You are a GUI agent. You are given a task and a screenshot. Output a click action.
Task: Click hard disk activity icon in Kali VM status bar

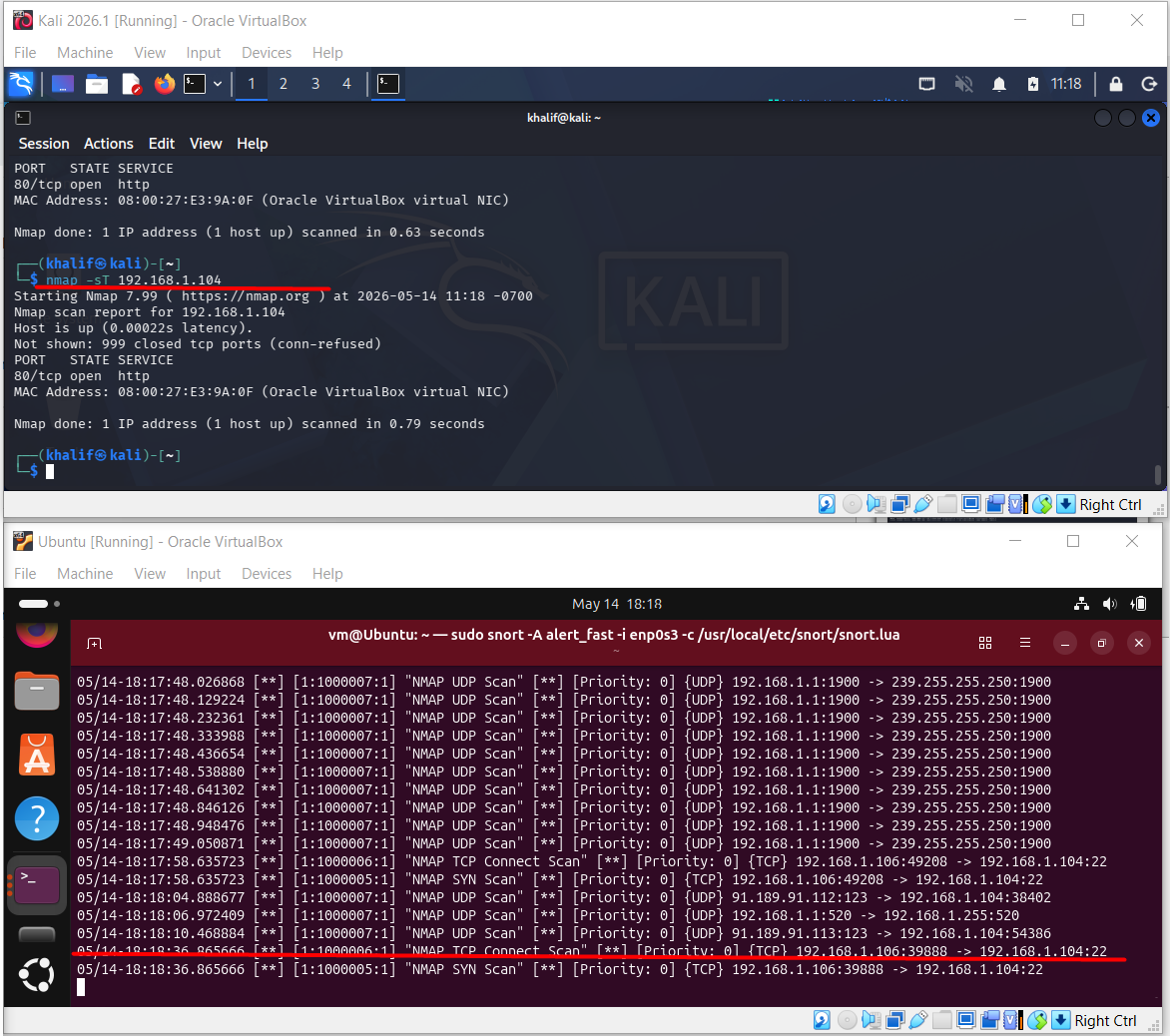point(827,504)
